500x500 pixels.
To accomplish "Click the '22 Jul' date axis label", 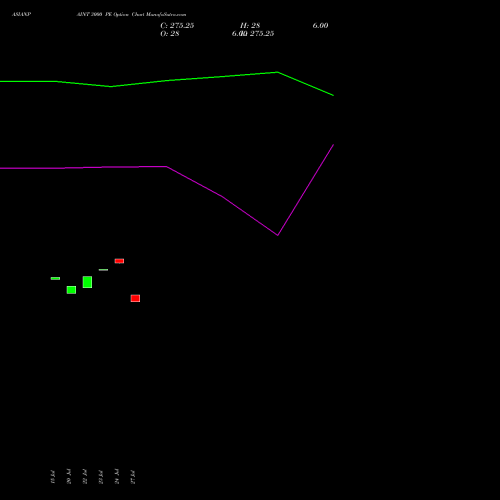I will (85, 477).
